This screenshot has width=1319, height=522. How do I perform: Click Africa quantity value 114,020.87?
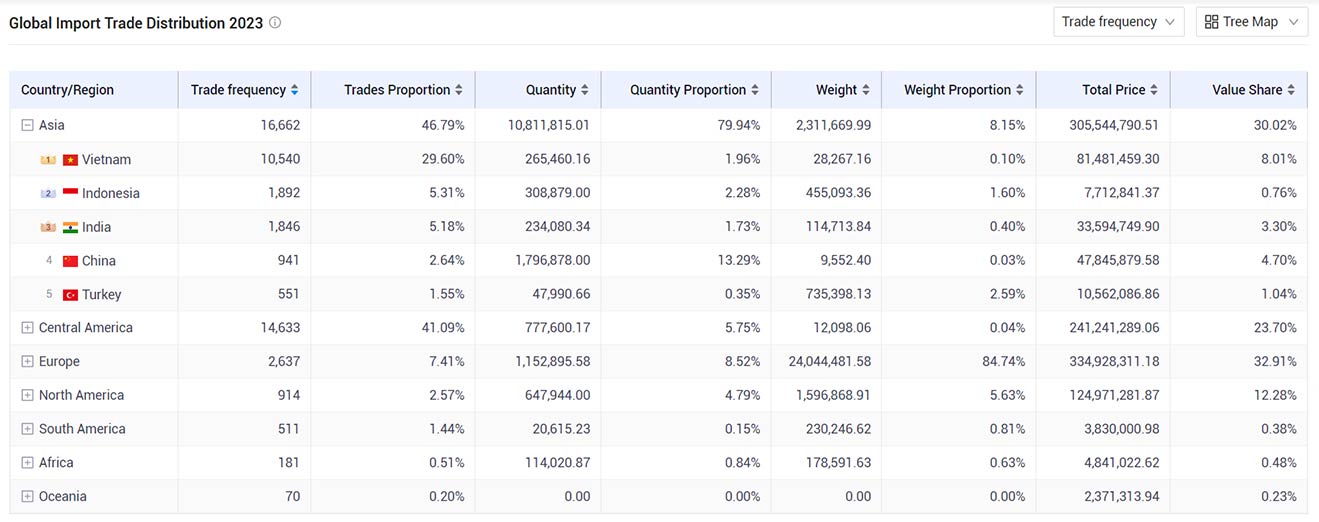(x=557, y=463)
